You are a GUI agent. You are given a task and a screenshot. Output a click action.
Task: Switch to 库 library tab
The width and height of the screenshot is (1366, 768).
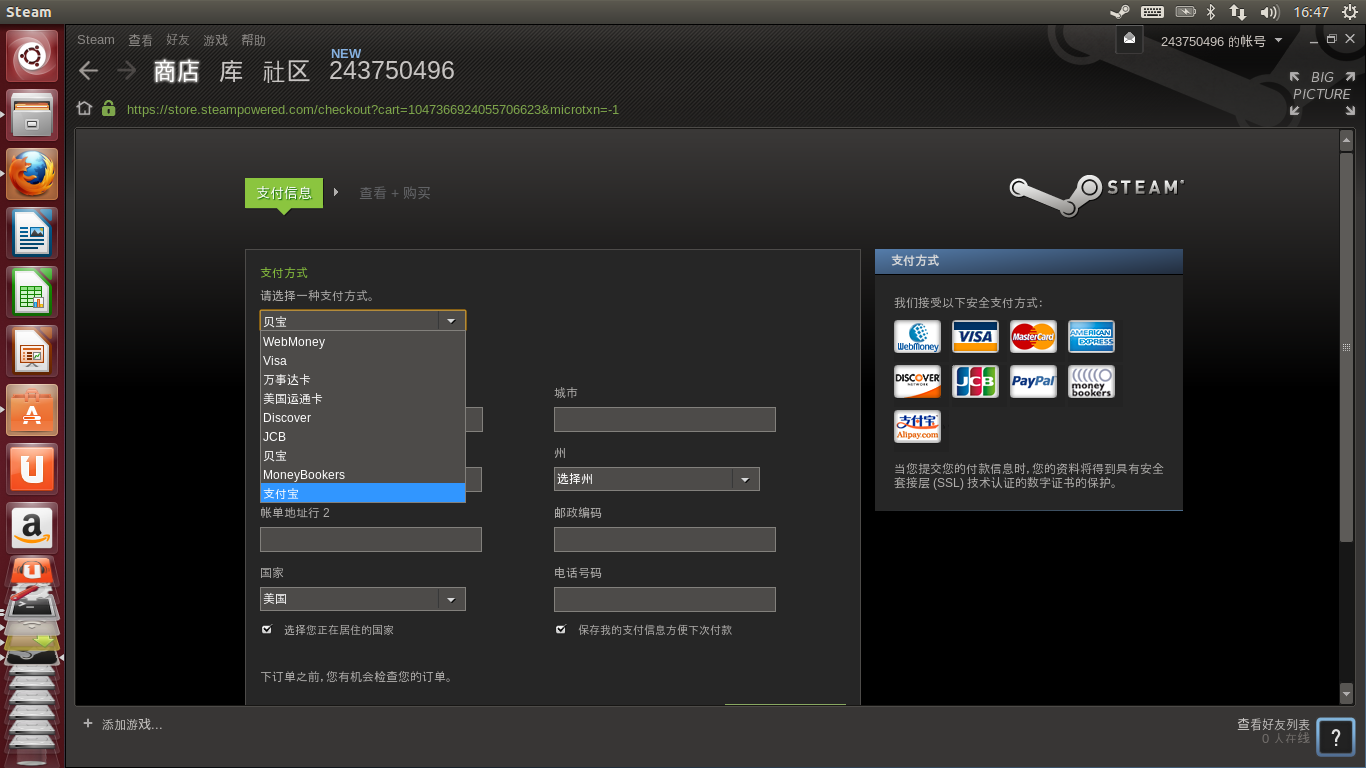click(231, 71)
